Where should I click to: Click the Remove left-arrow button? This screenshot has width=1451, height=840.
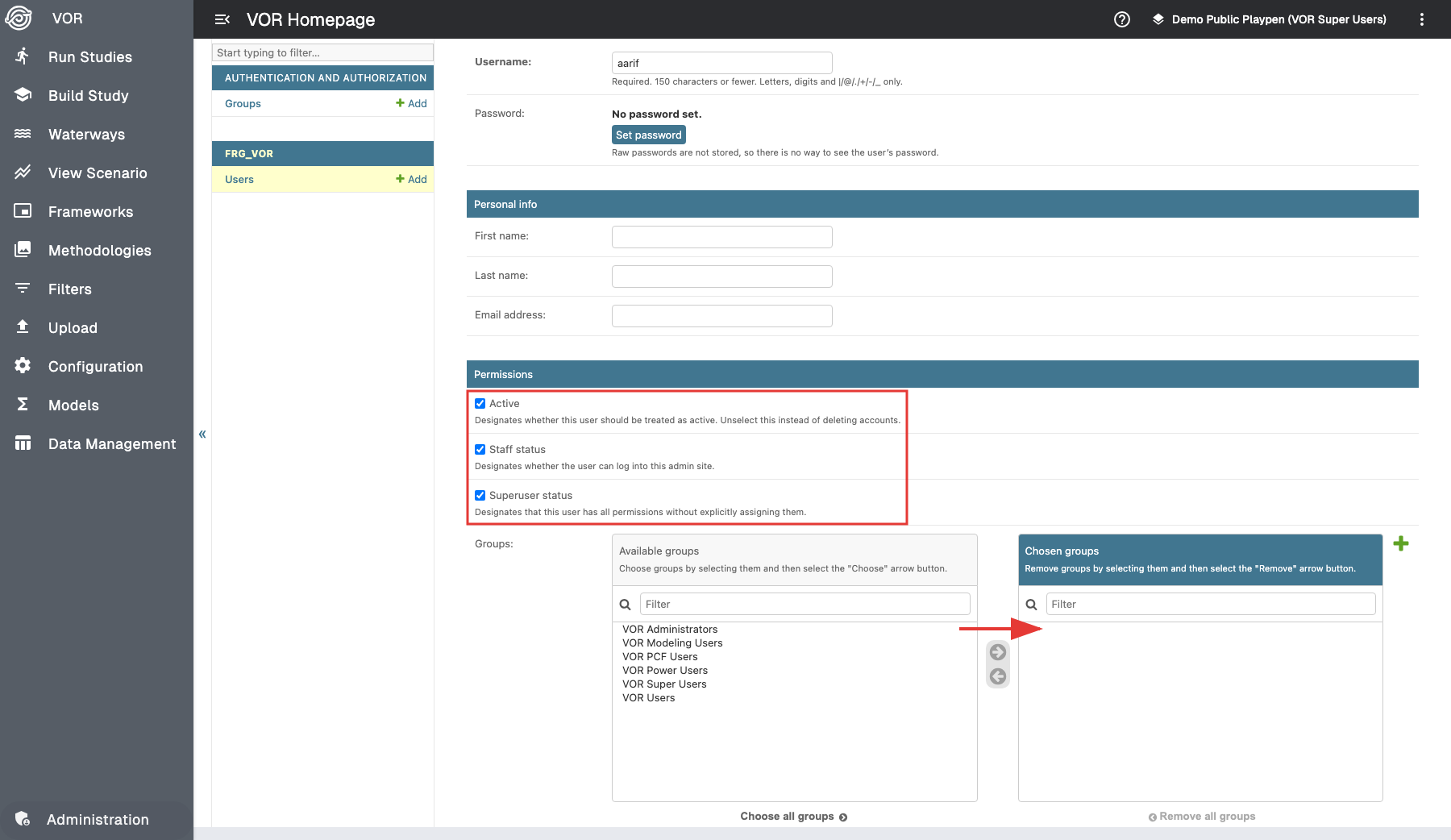(997, 676)
